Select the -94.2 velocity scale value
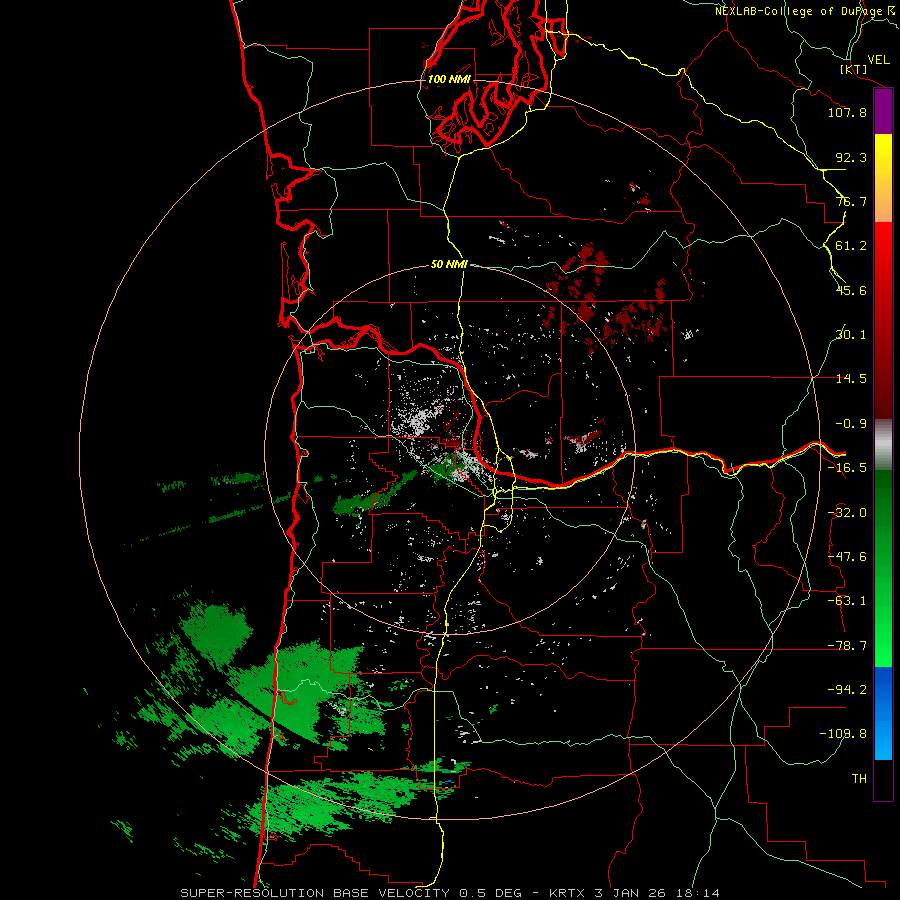 point(847,690)
